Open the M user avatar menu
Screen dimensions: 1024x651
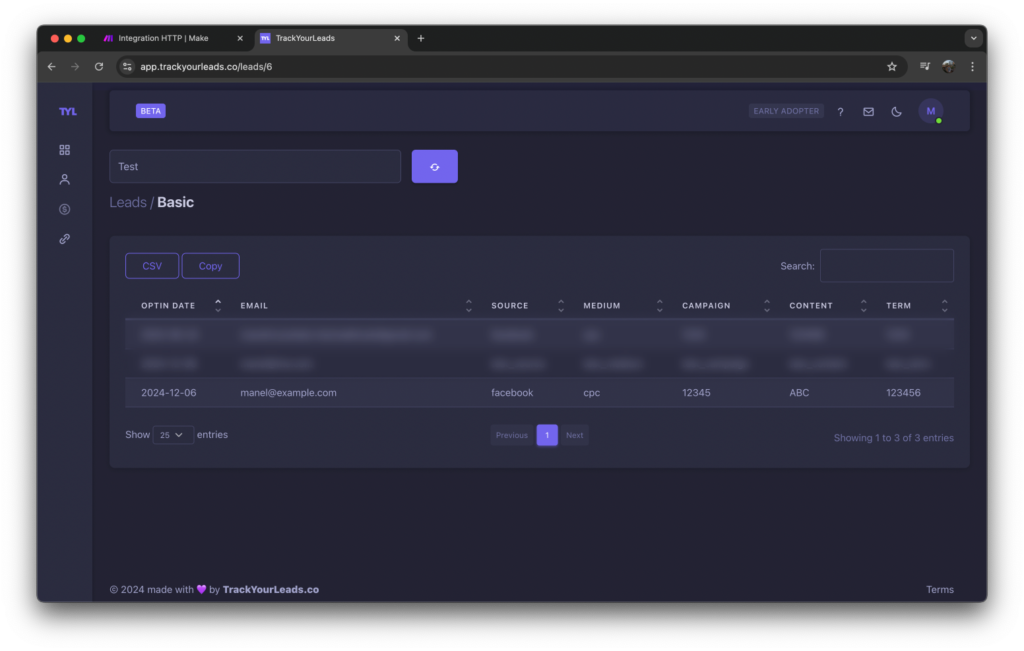(931, 111)
